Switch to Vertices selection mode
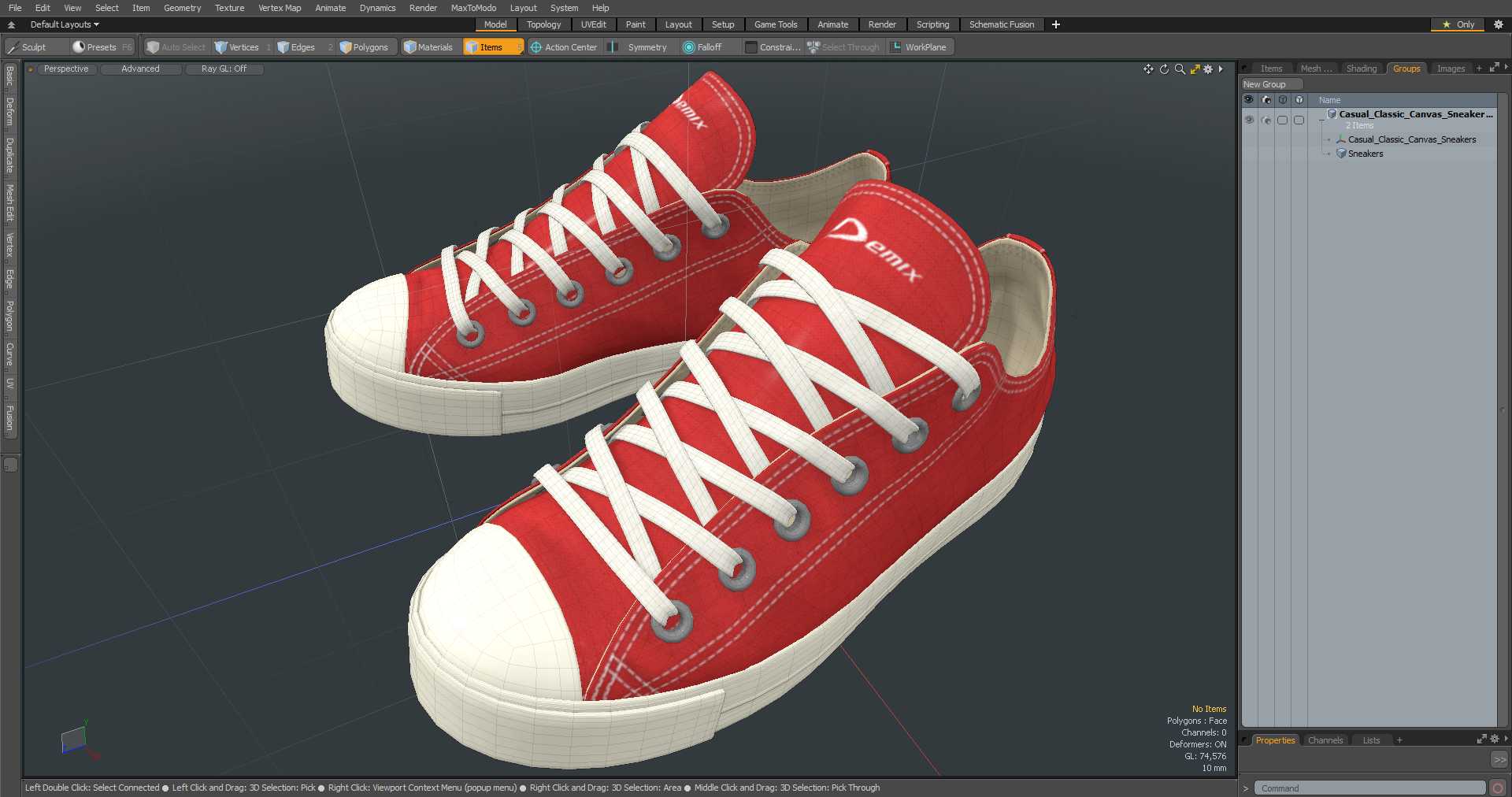Image resolution: width=1512 pixels, height=797 pixels. (x=242, y=47)
